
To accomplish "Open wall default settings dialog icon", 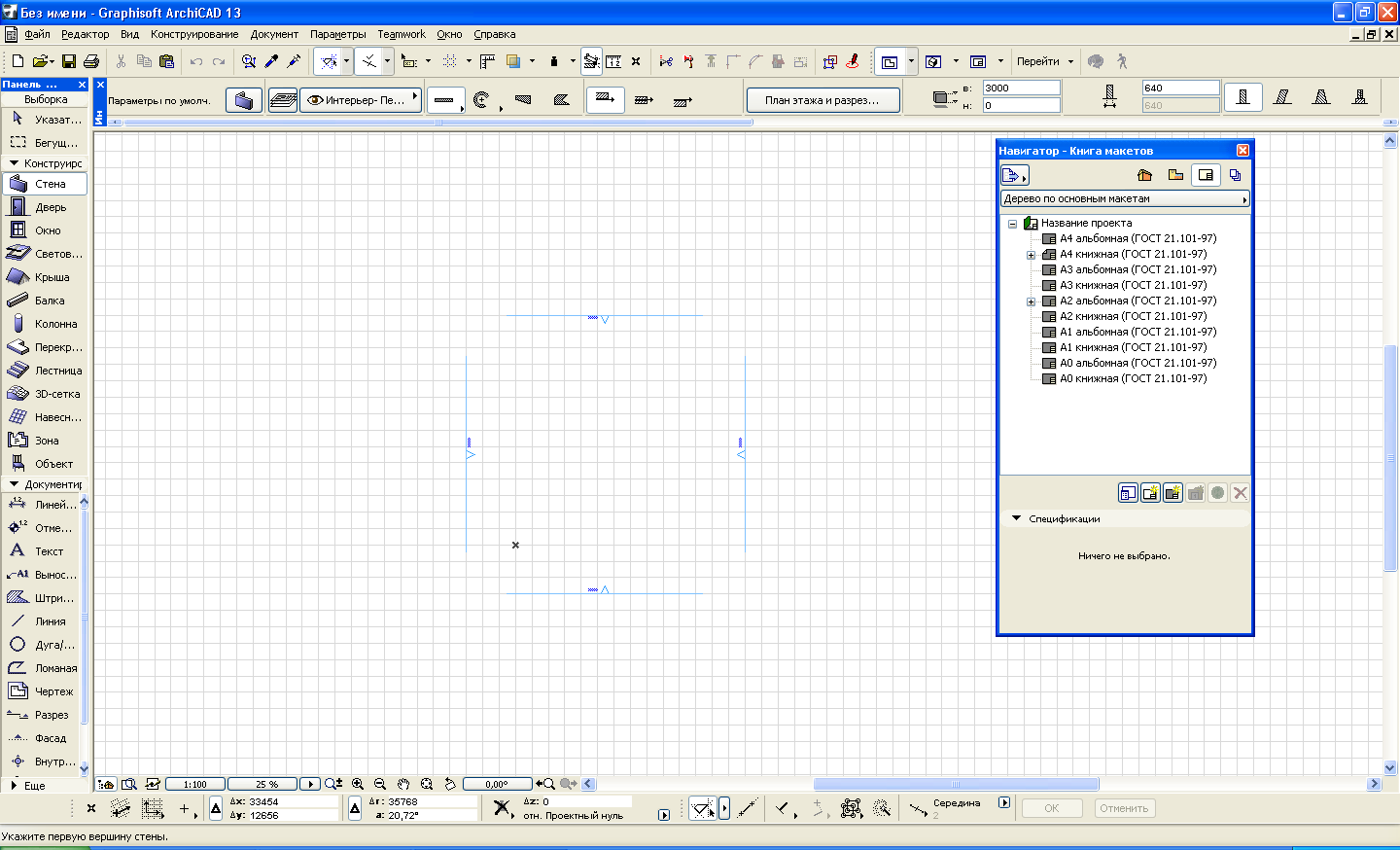I will click(244, 100).
